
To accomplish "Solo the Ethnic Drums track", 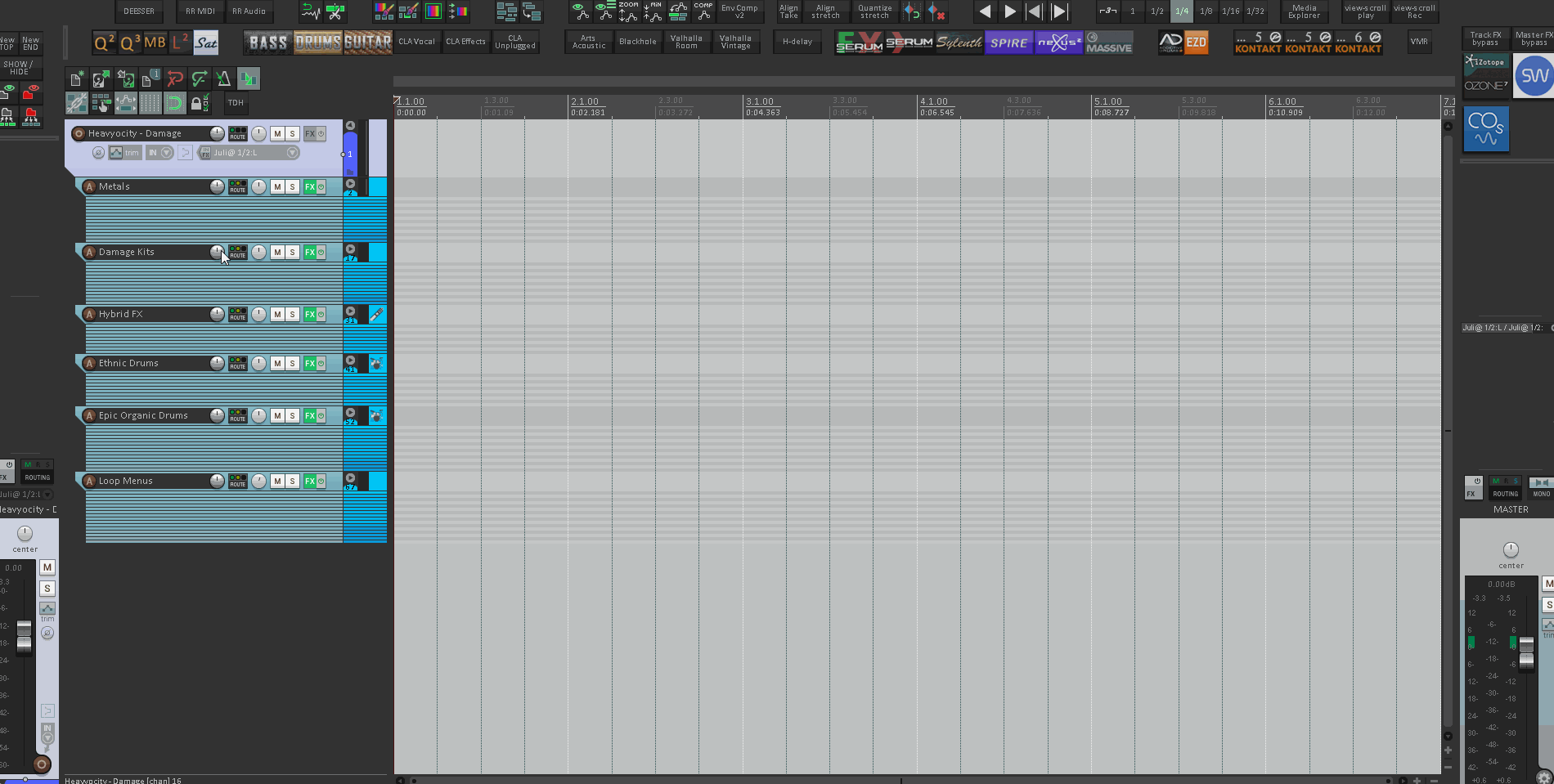I will click(x=293, y=364).
